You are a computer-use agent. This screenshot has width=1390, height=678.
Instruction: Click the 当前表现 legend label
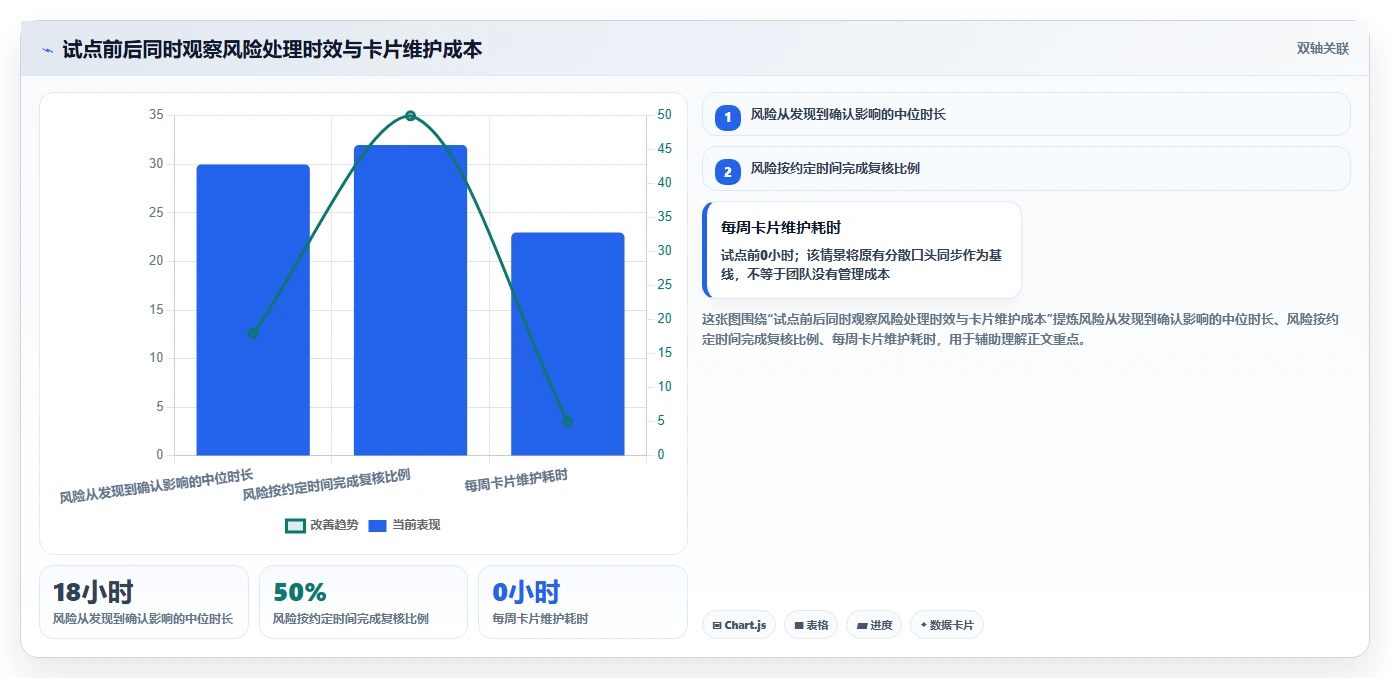point(416,525)
